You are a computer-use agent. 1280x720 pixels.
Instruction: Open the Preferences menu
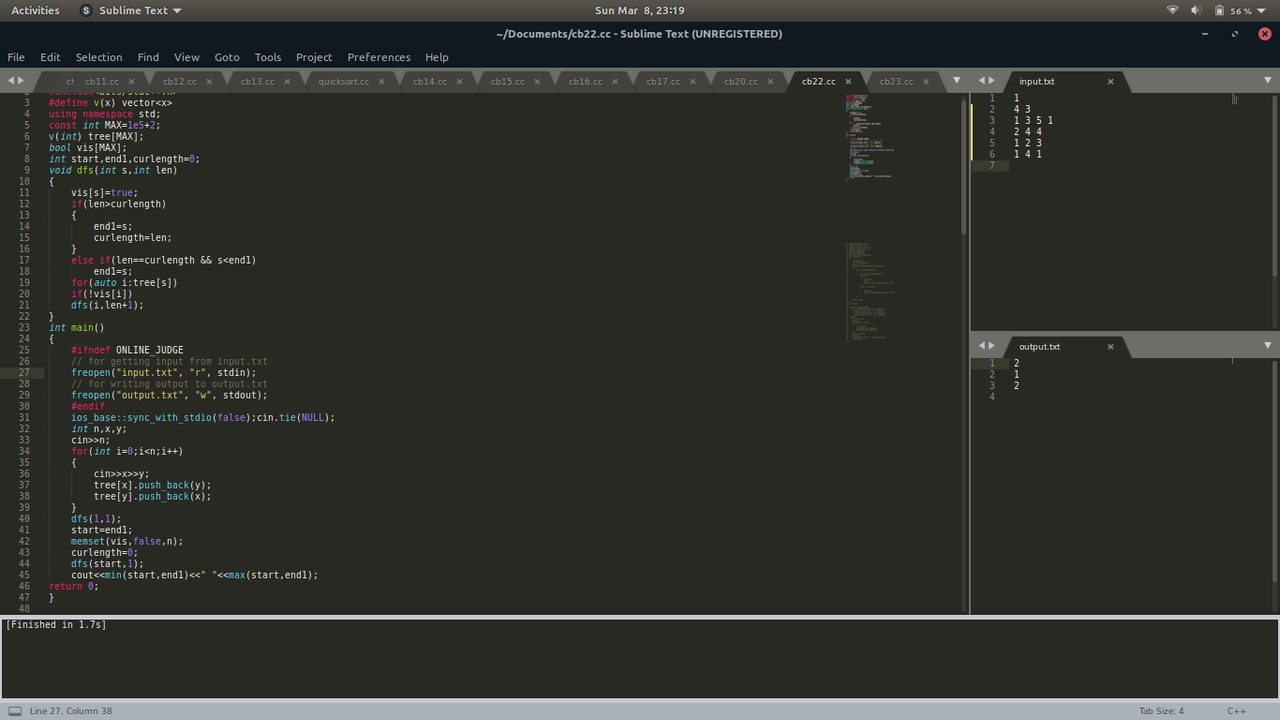click(379, 57)
